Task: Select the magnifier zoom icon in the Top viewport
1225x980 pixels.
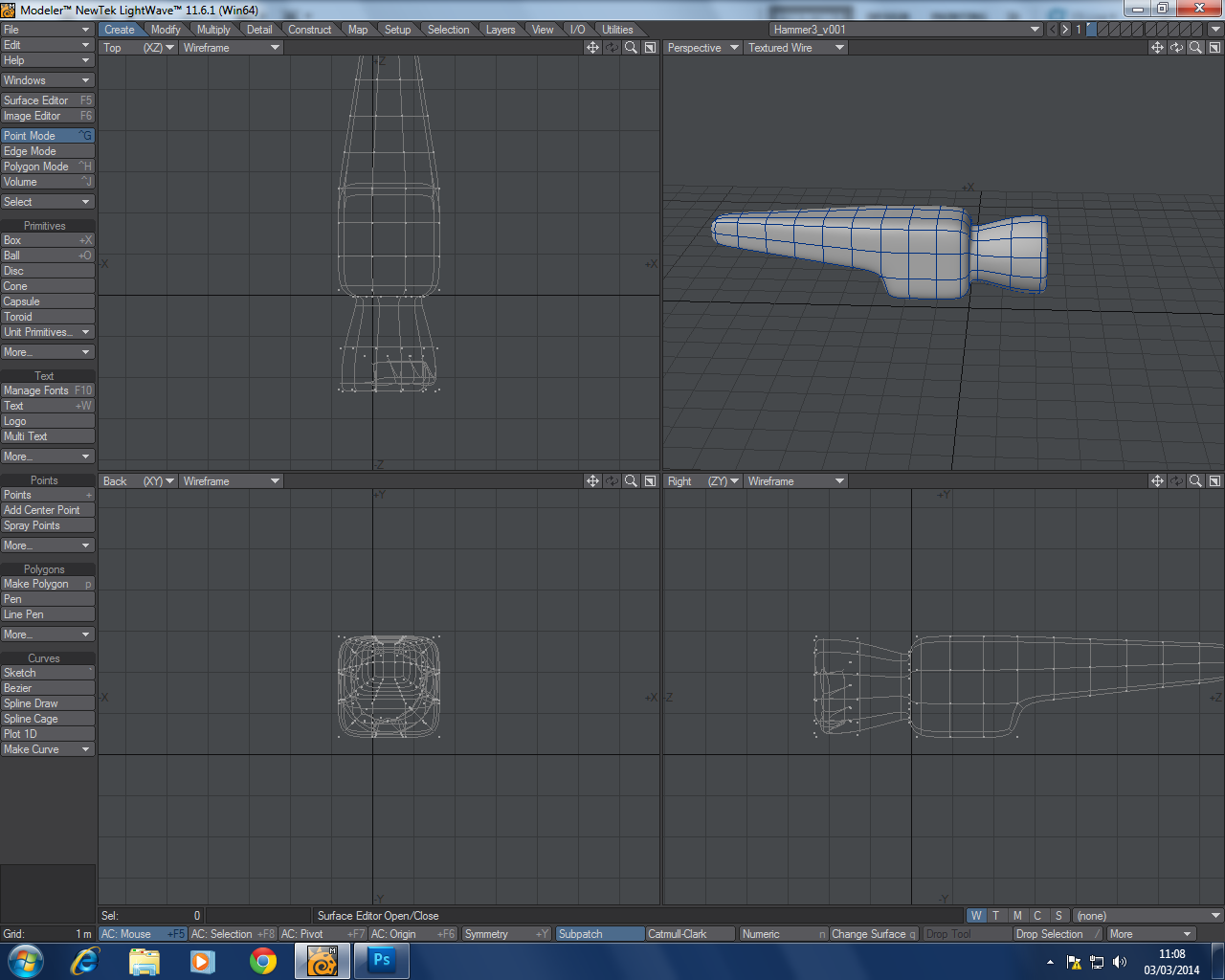Action: coord(631,47)
